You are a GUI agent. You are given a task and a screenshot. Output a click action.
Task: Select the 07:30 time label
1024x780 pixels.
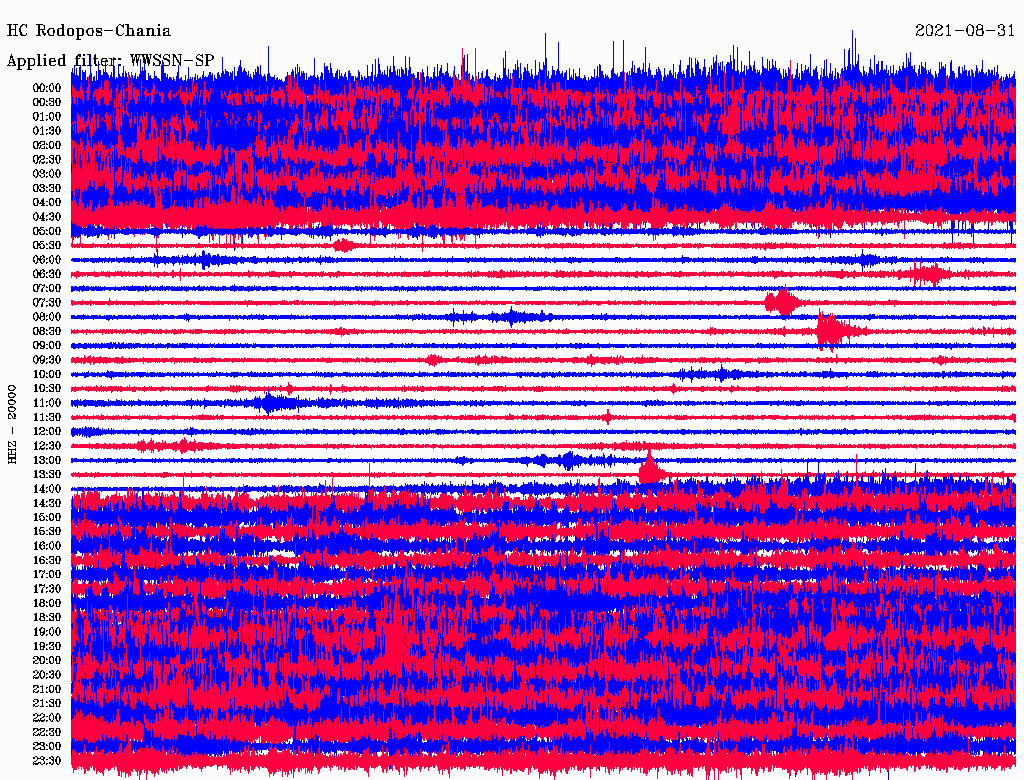click(47, 303)
